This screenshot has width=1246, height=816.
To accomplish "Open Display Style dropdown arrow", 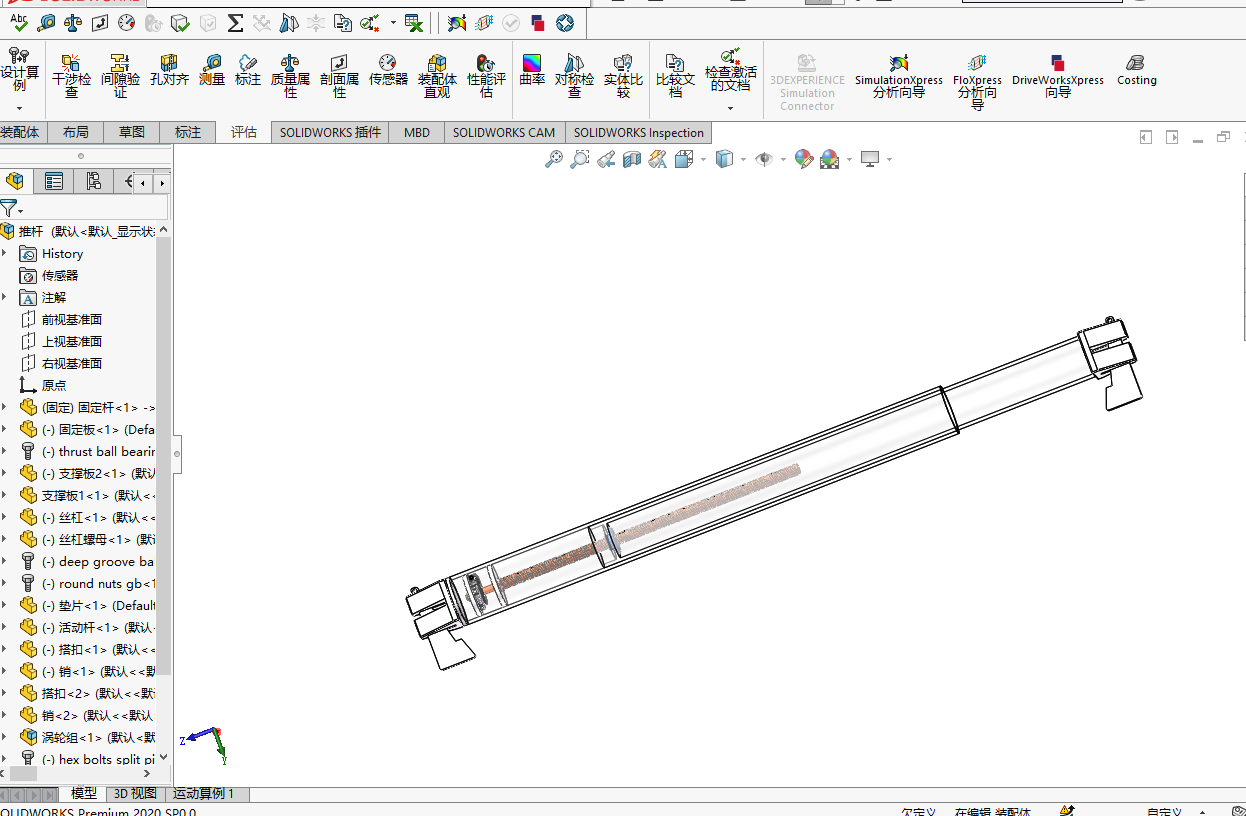I will [x=743, y=160].
